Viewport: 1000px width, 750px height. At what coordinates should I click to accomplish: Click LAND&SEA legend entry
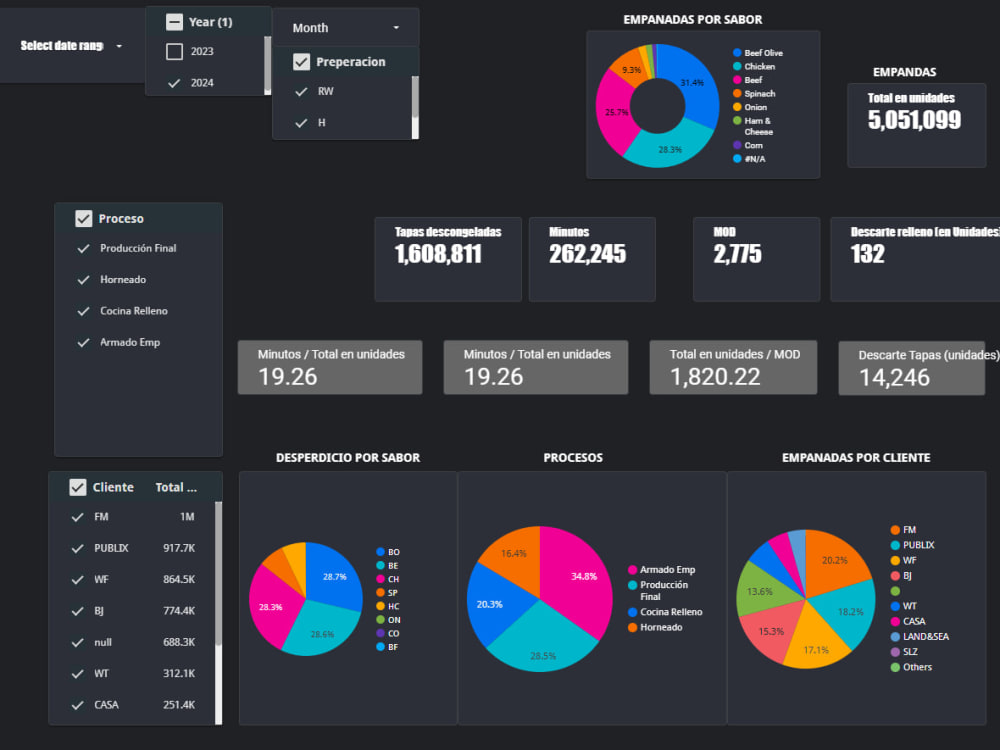pos(920,636)
